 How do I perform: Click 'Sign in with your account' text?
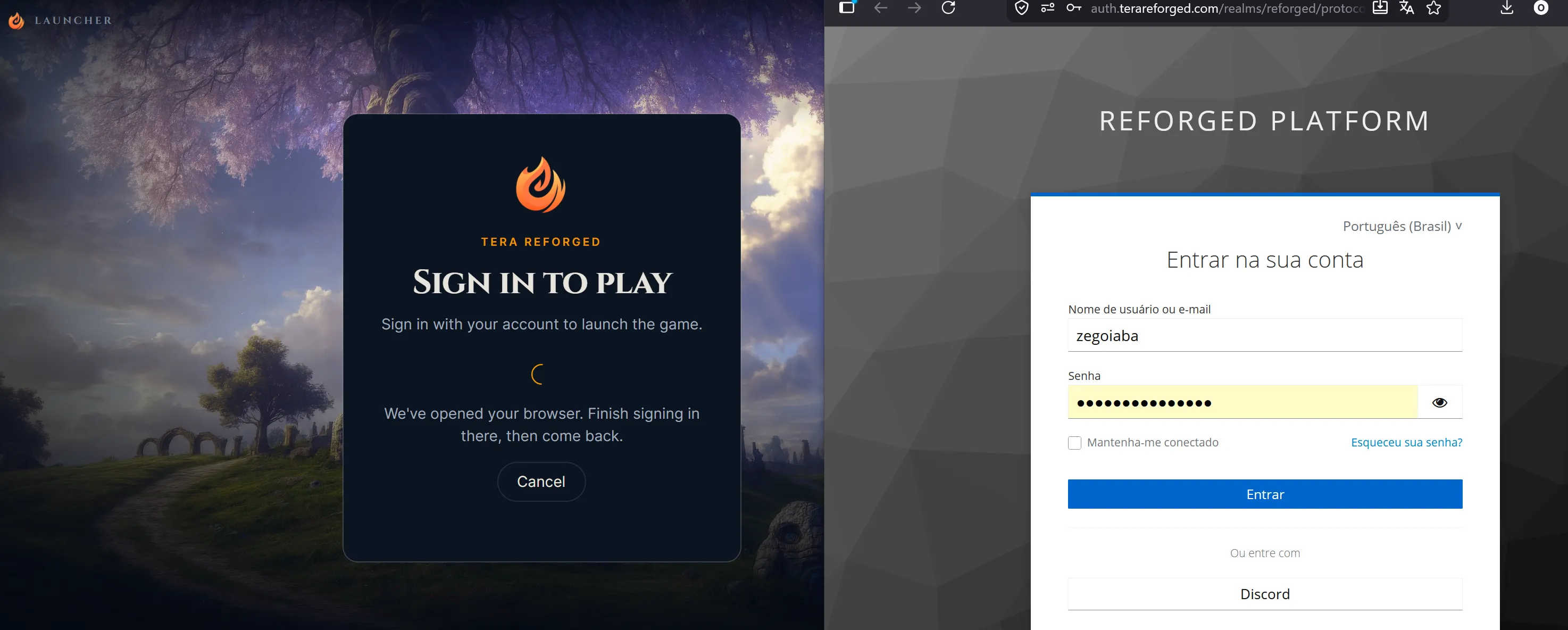point(542,325)
